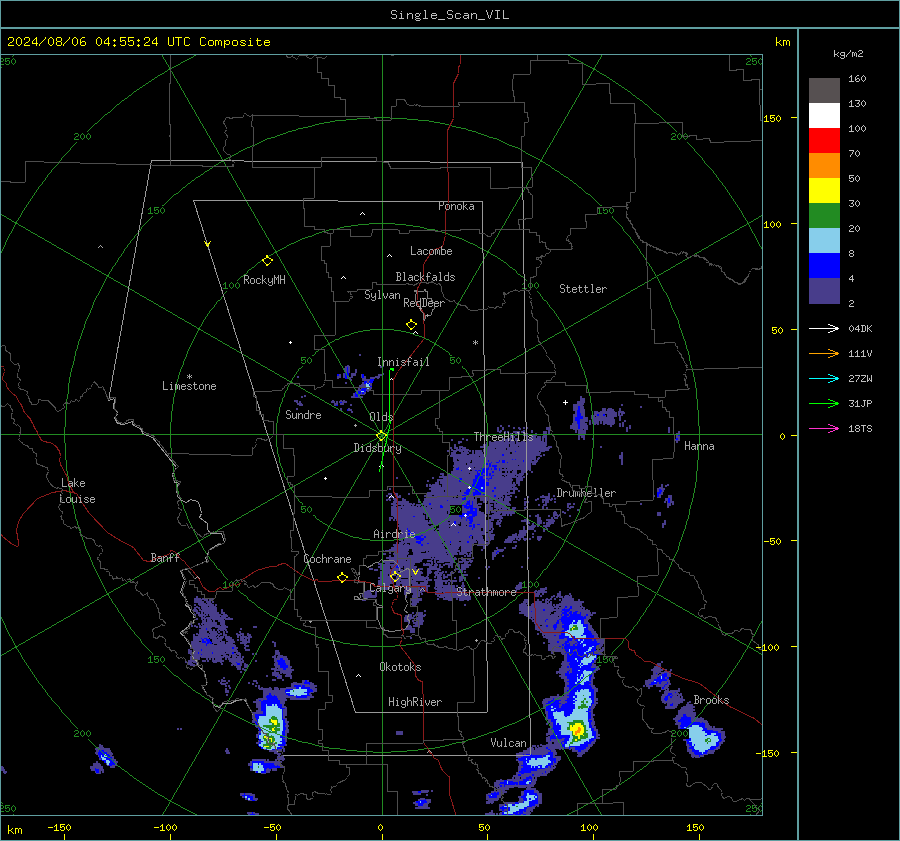The image size is (900, 841).
Task: Select the yellow diamond marker above Calgary
Action: tap(395, 576)
